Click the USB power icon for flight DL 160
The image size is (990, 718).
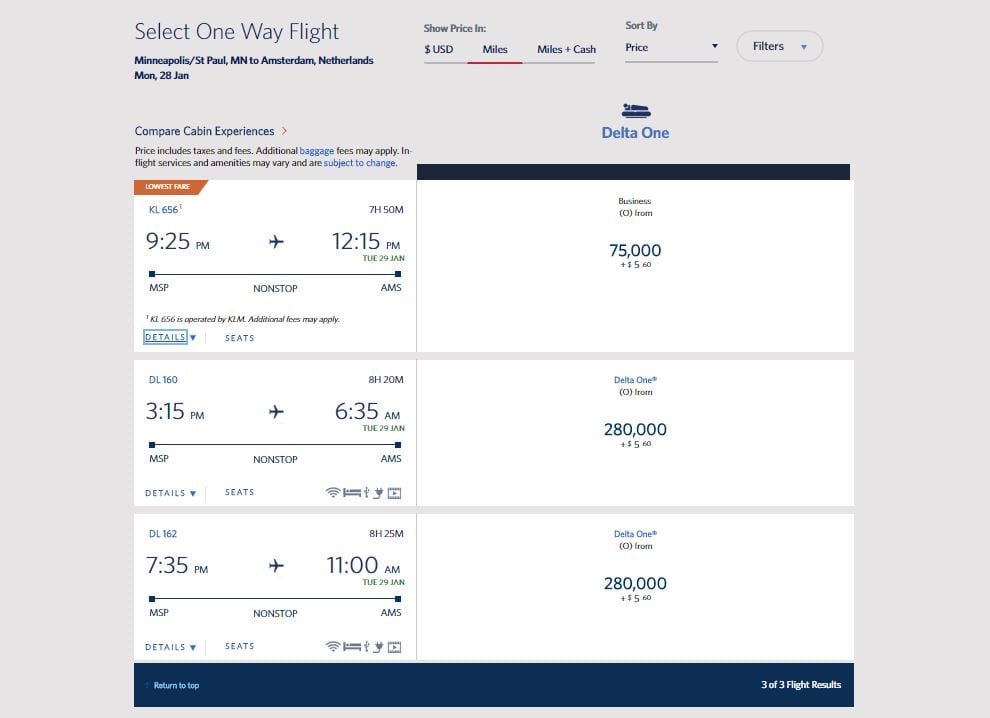pyautogui.click(x=367, y=492)
